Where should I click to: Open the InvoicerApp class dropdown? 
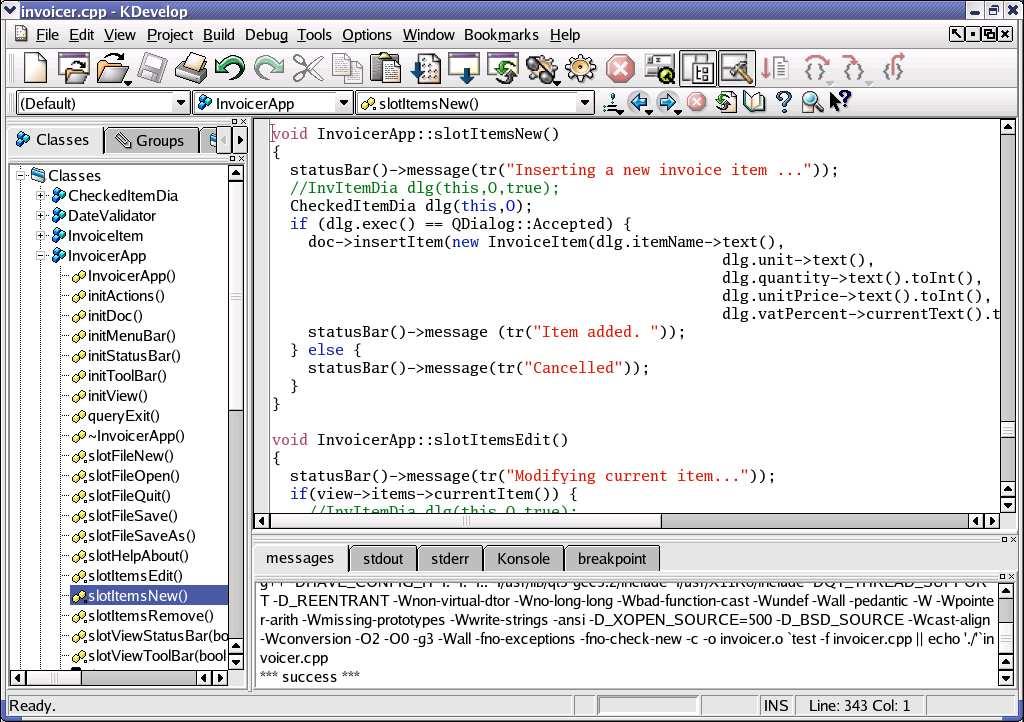click(344, 103)
